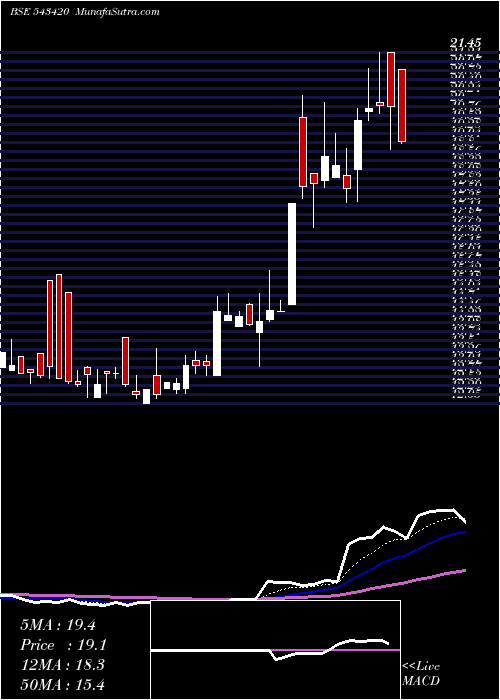Click the 21.45 top price label

[465, 43]
